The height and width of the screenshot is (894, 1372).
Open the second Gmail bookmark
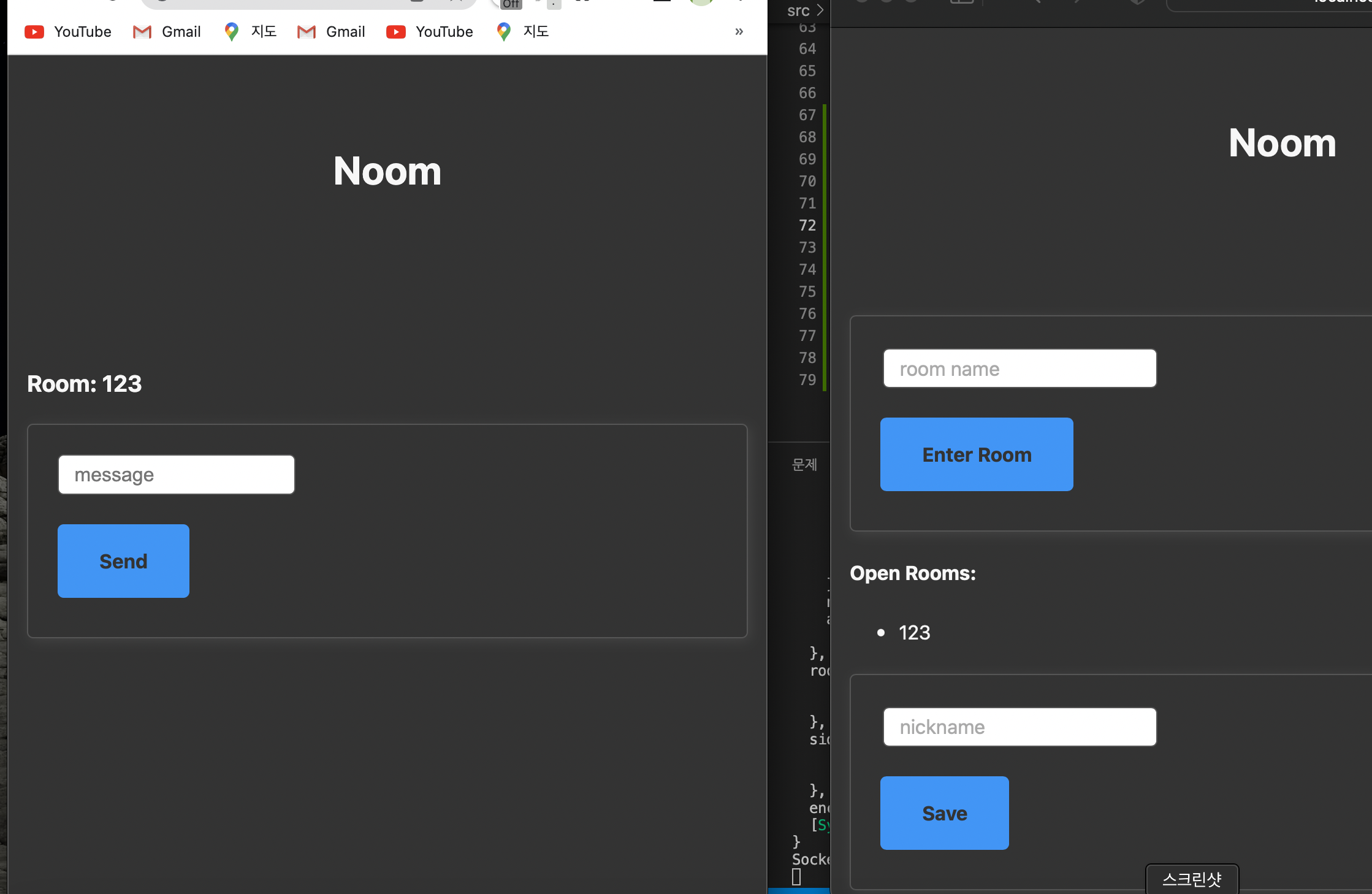coord(331,32)
